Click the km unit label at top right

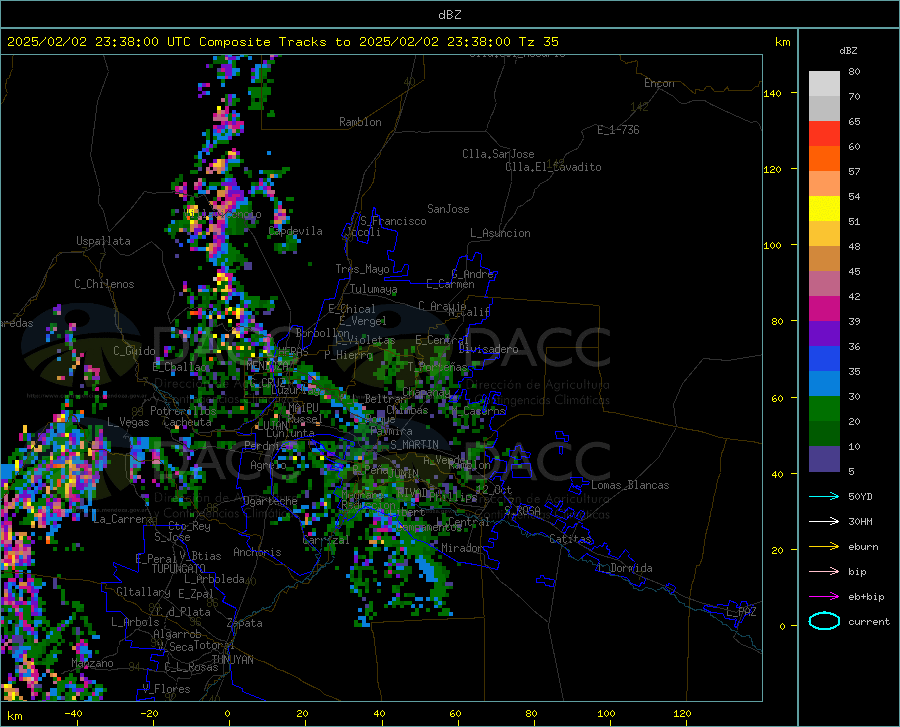click(782, 42)
